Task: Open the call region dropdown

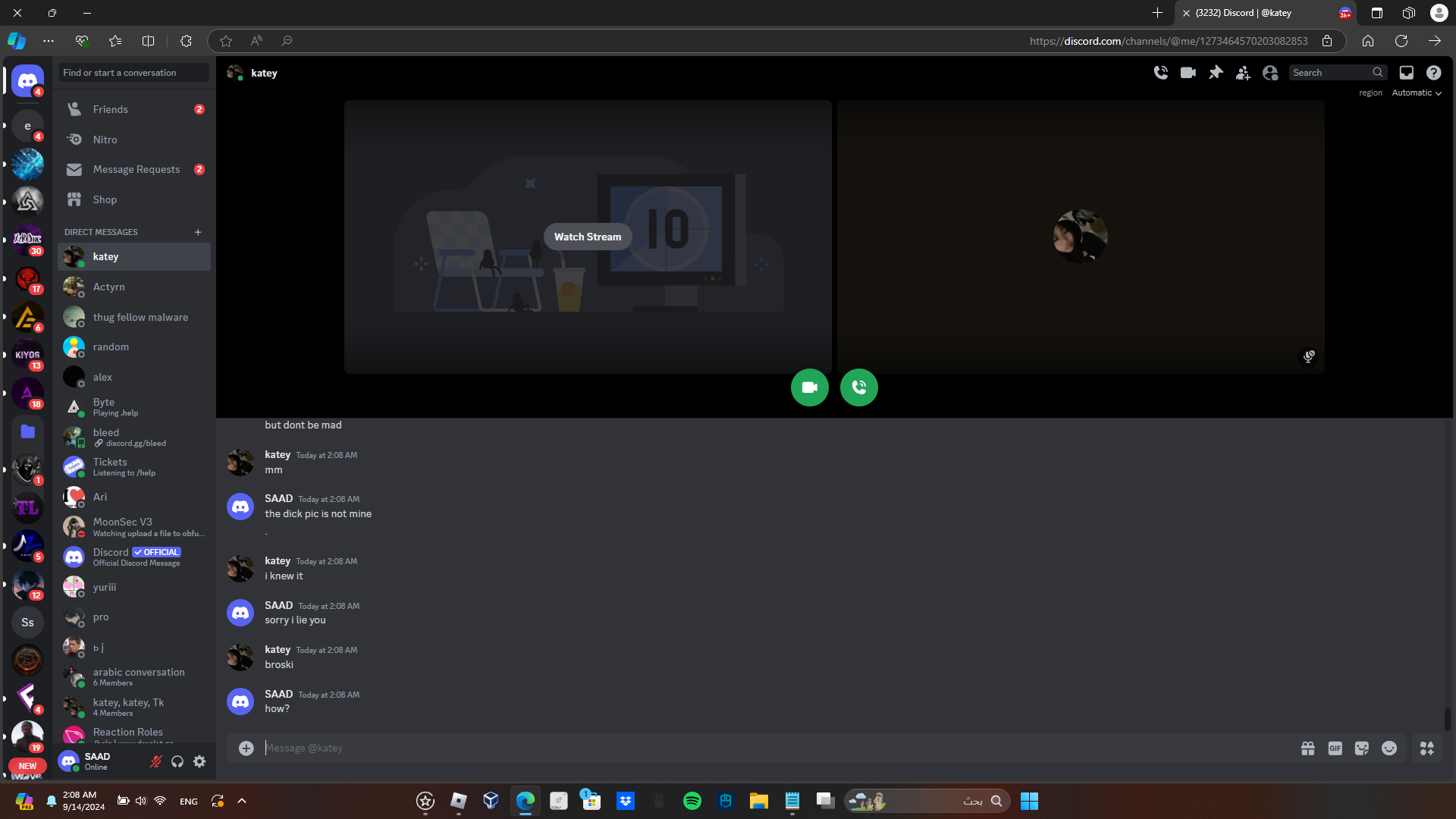Action: point(1417,93)
